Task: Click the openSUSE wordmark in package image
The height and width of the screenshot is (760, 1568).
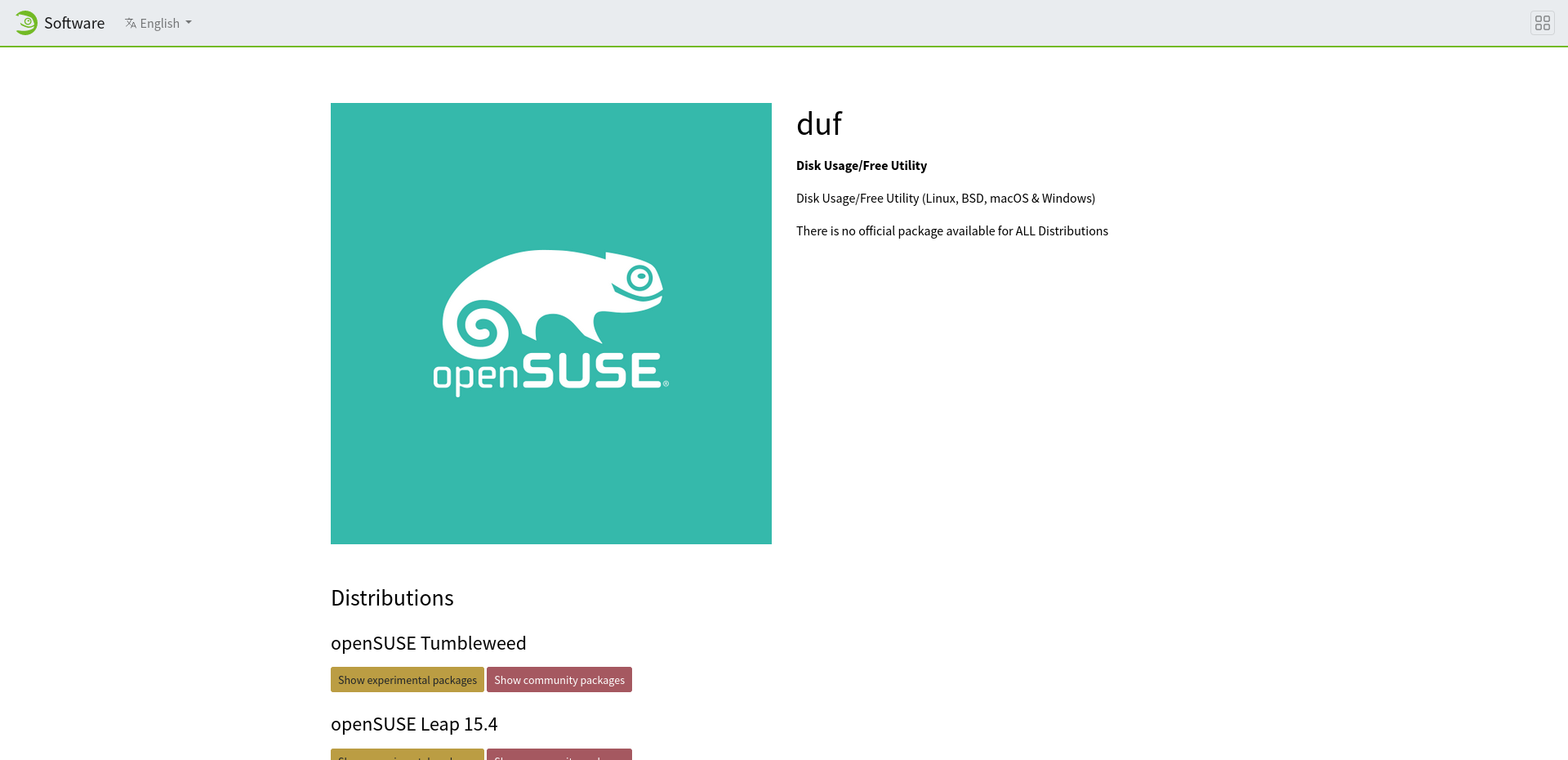Action: [550, 373]
